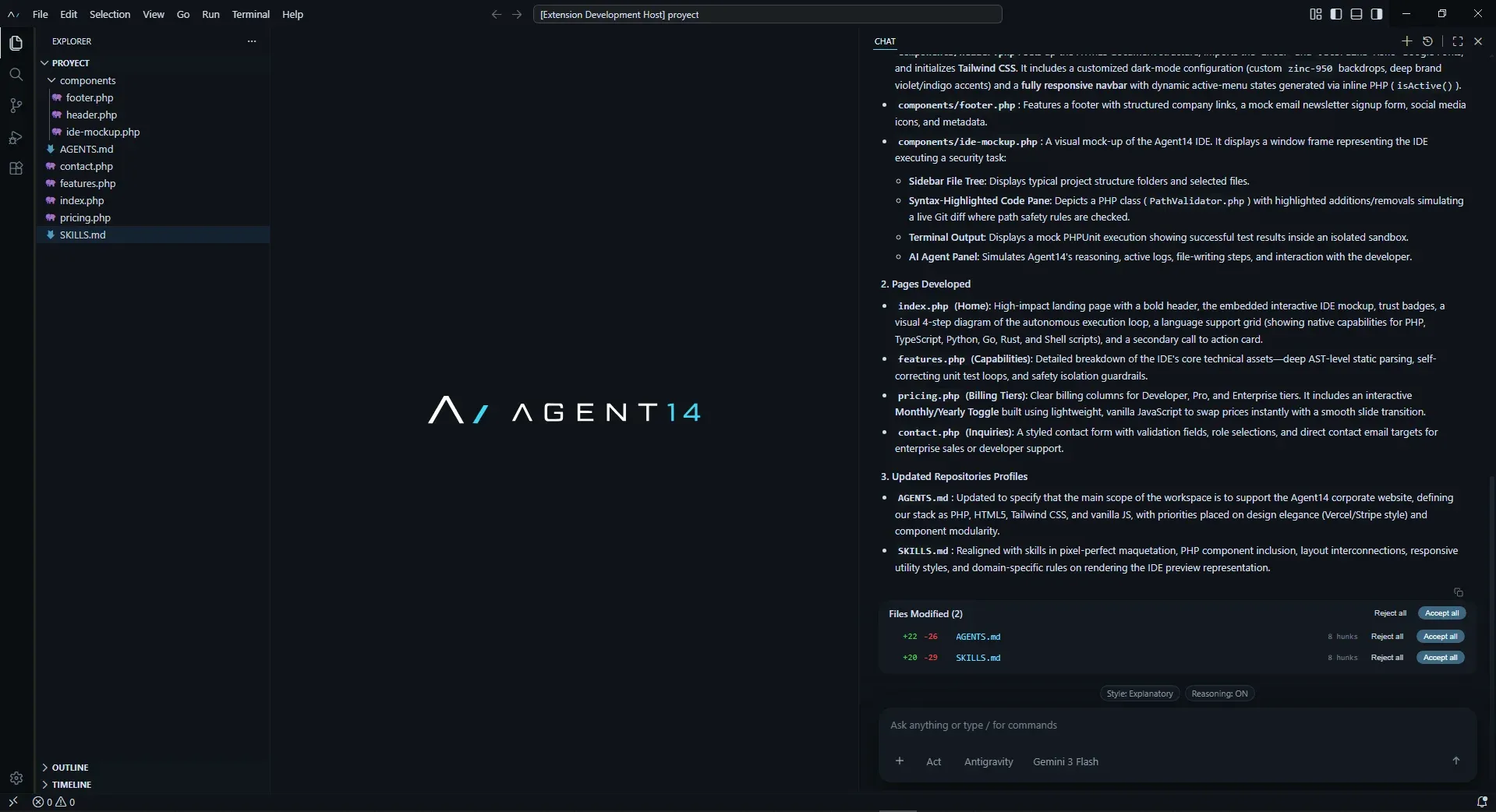Open the Run and Debug view
1496x812 pixels.
[x=16, y=137]
